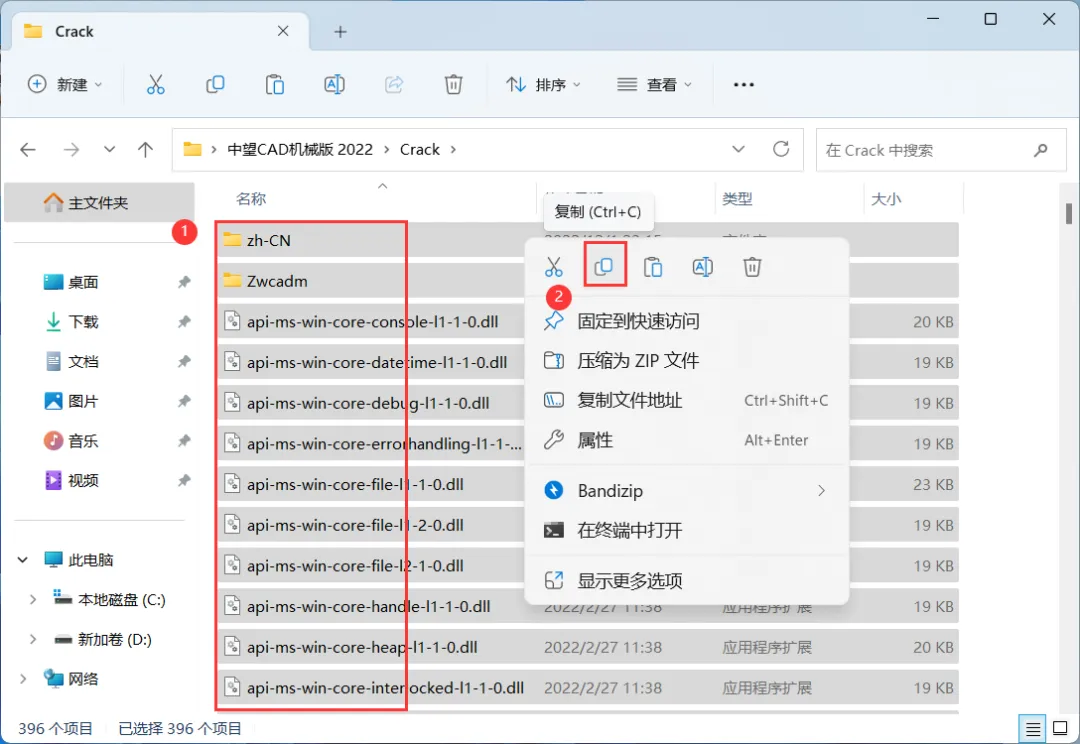Click the Rename icon in the toolbar
The image size is (1080, 744).
coord(334,85)
